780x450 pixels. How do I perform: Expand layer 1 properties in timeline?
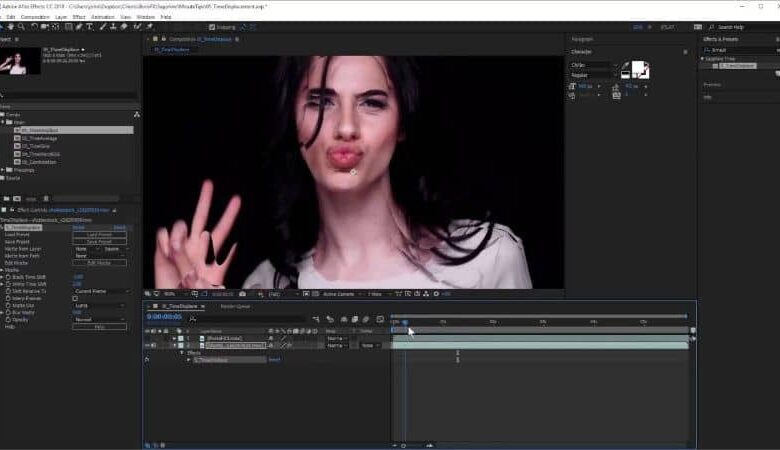[x=175, y=339]
